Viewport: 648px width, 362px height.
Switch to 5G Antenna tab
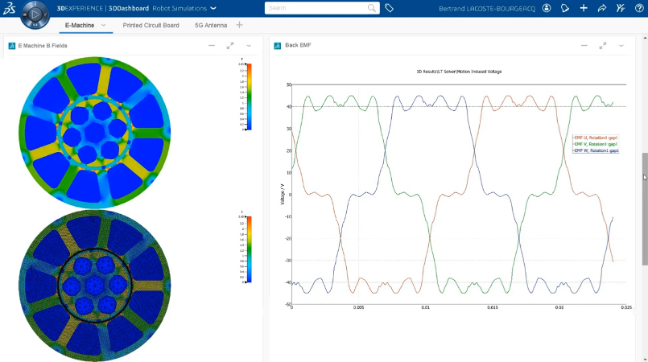point(211,25)
